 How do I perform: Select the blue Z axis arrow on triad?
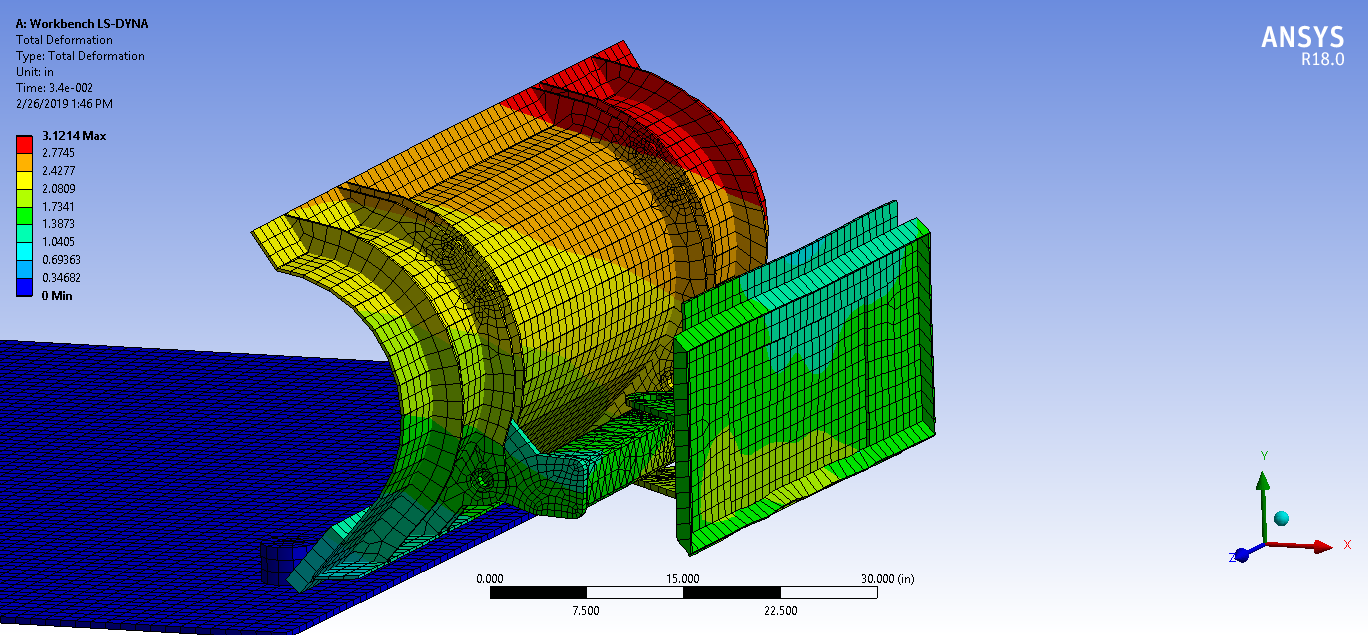coord(1243,556)
